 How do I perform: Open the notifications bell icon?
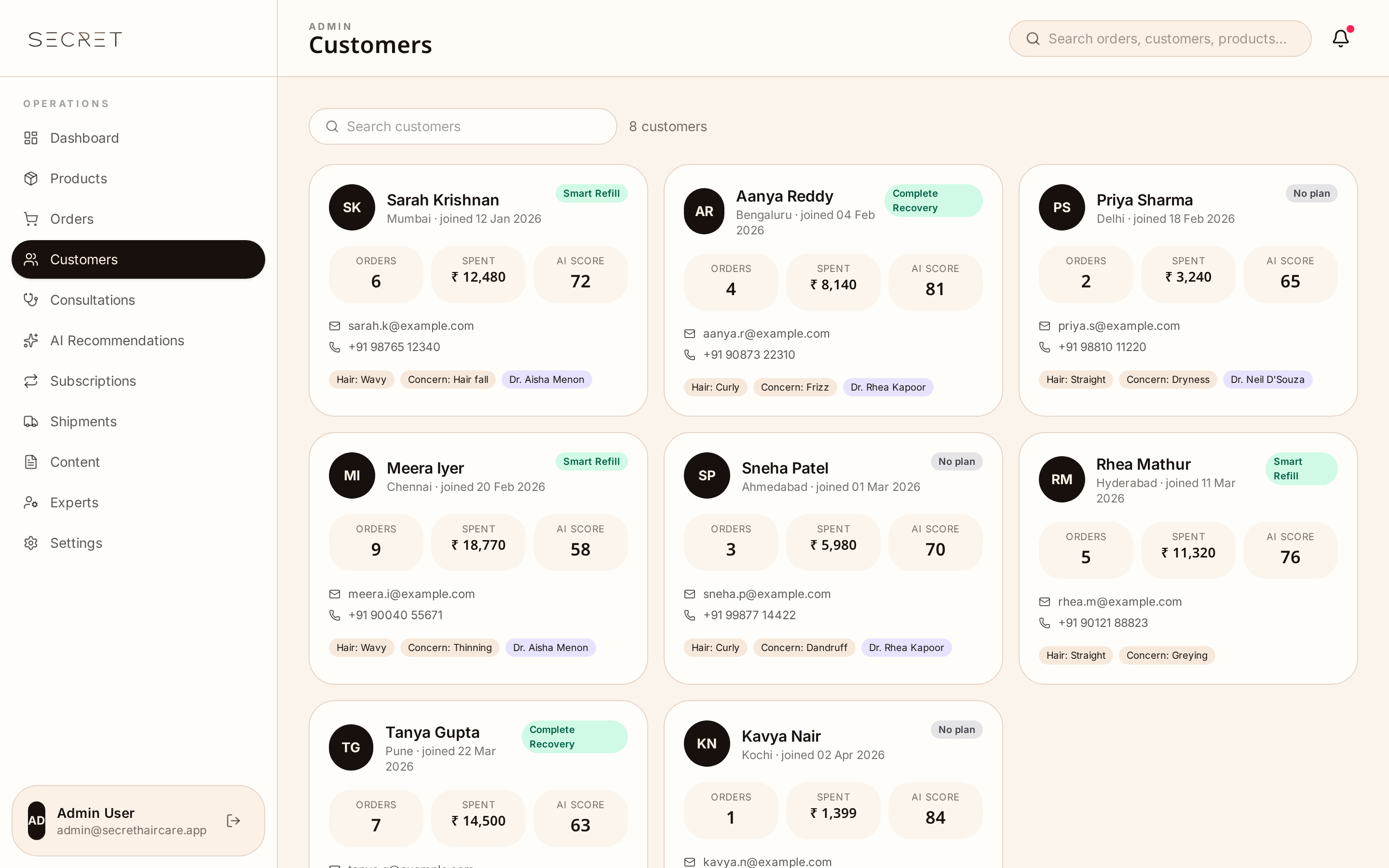tap(1340, 39)
